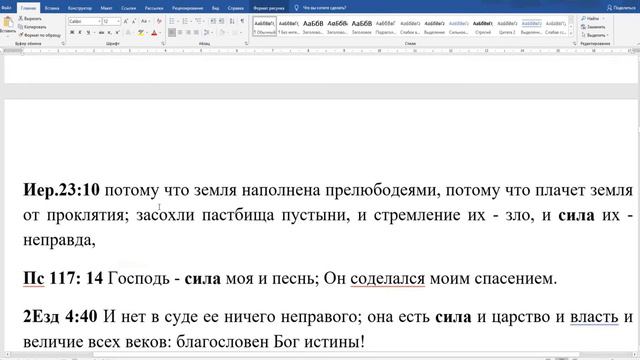Click the underlined word соделался
This screenshot has height=360, width=640.
387,278
